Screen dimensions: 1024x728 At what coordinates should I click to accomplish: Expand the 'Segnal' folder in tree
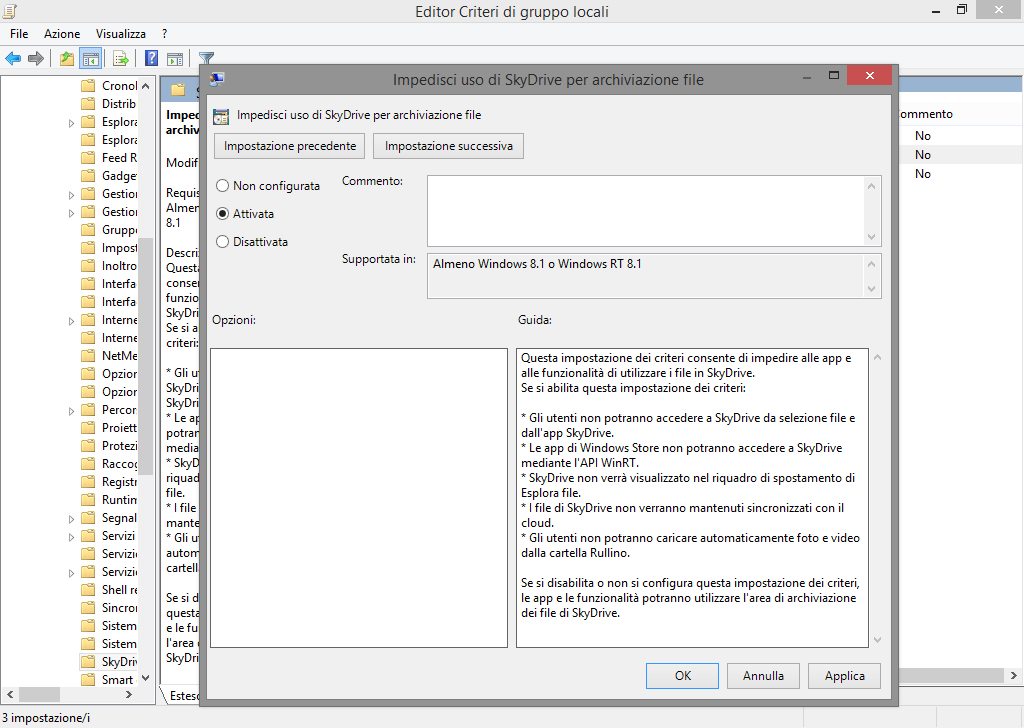(x=72, y=518)
